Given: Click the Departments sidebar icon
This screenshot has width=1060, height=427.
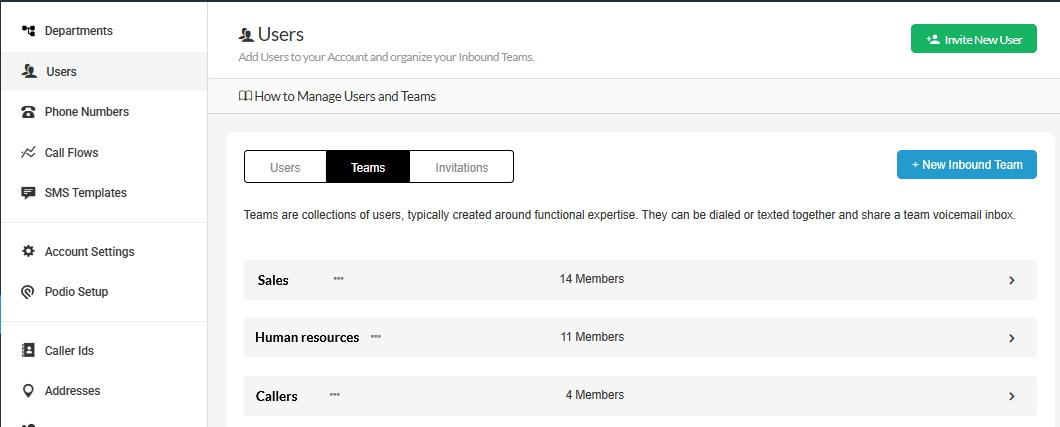Looking at the screenshot, I should [28, 31].
